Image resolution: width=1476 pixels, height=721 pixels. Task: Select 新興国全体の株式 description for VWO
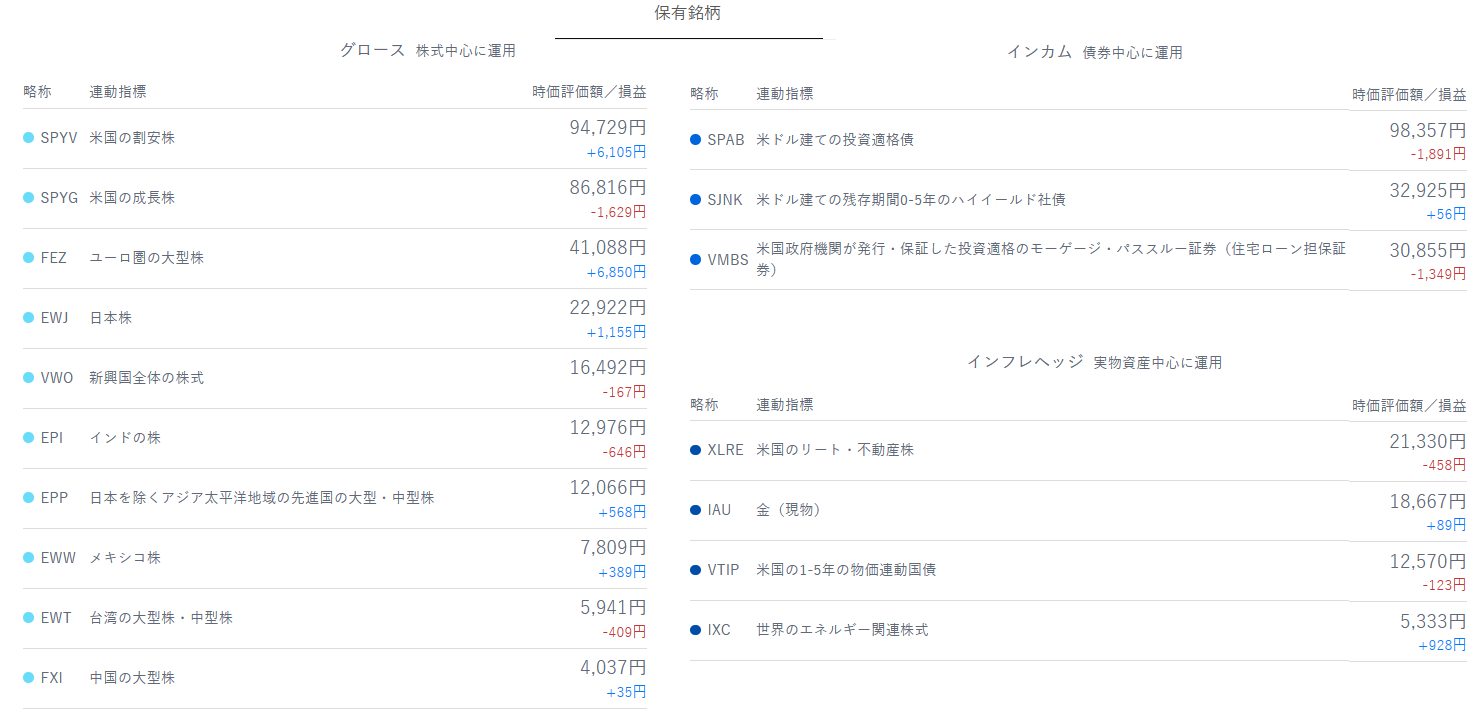[x=146, y=378]
